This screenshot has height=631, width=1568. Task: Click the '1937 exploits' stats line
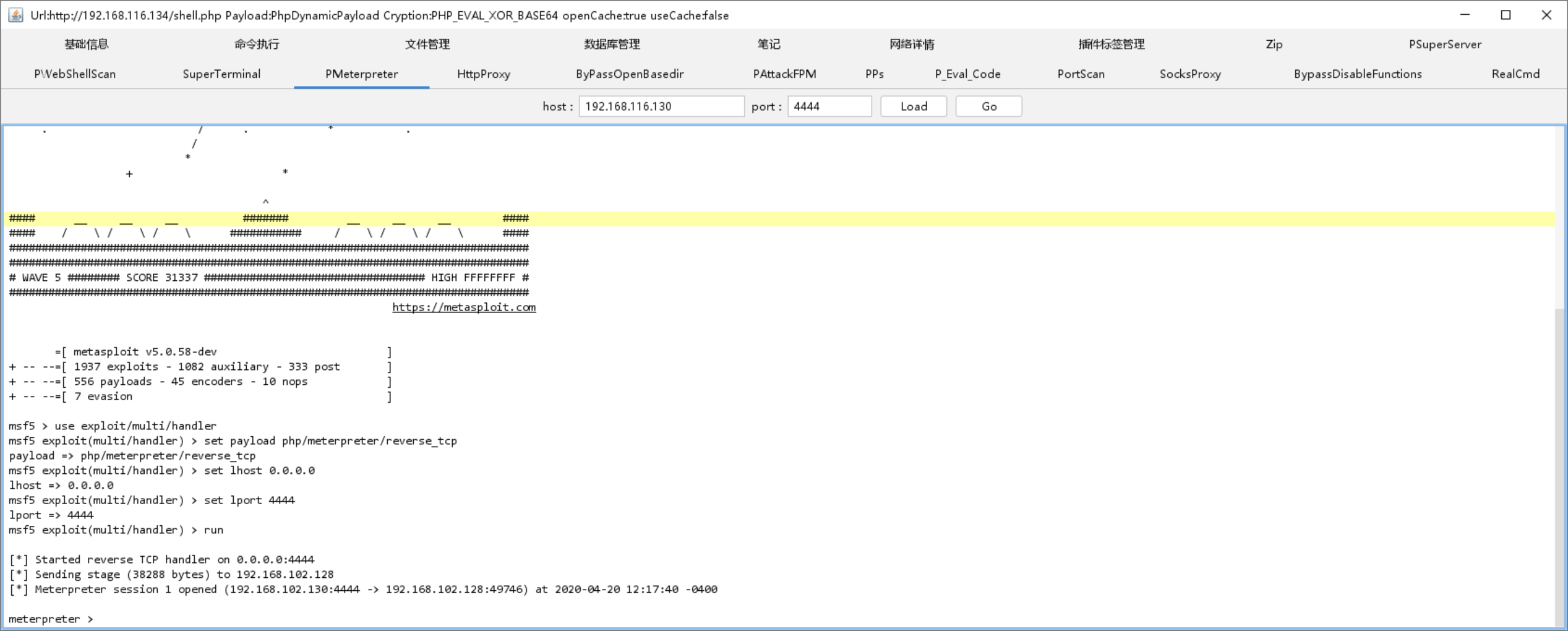coord(200,367)
